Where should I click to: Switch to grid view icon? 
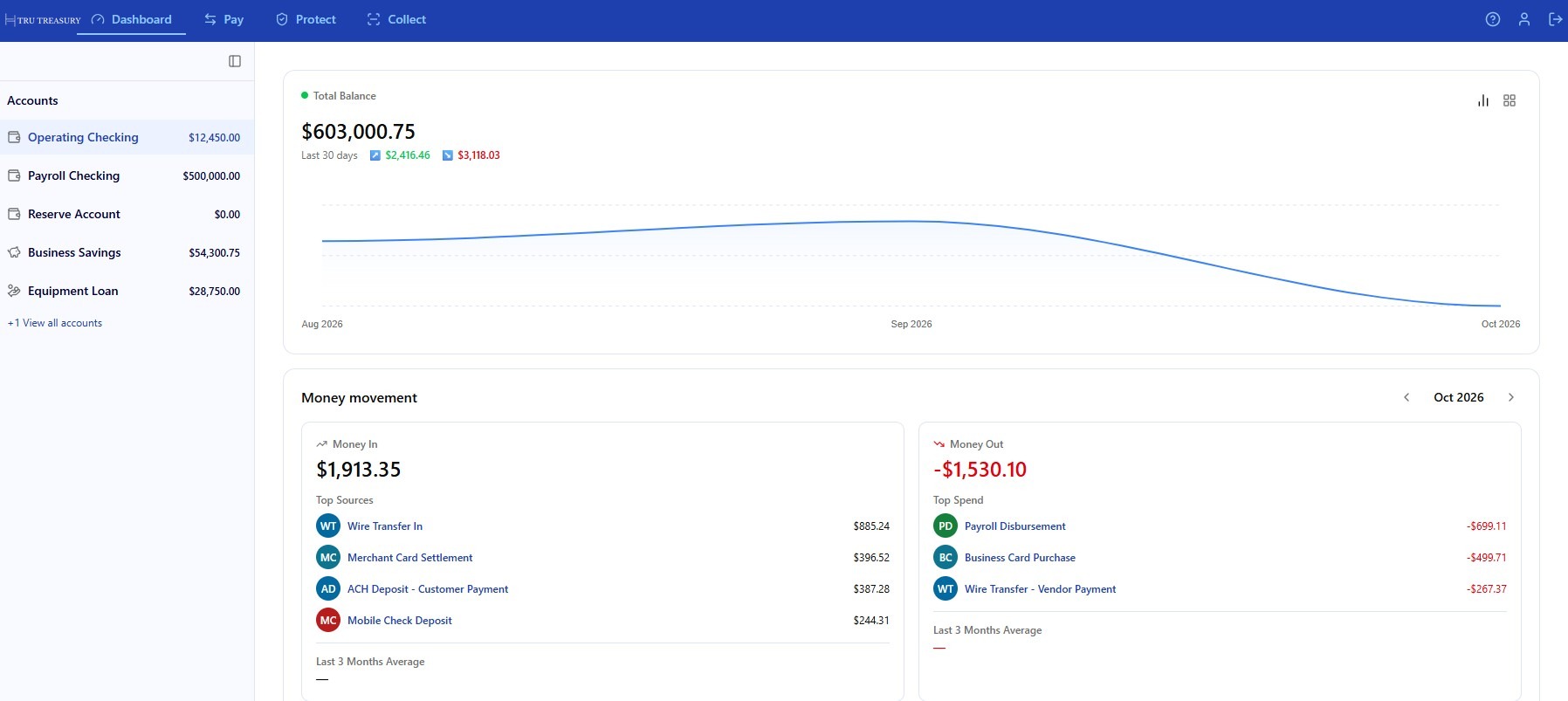1510,100
